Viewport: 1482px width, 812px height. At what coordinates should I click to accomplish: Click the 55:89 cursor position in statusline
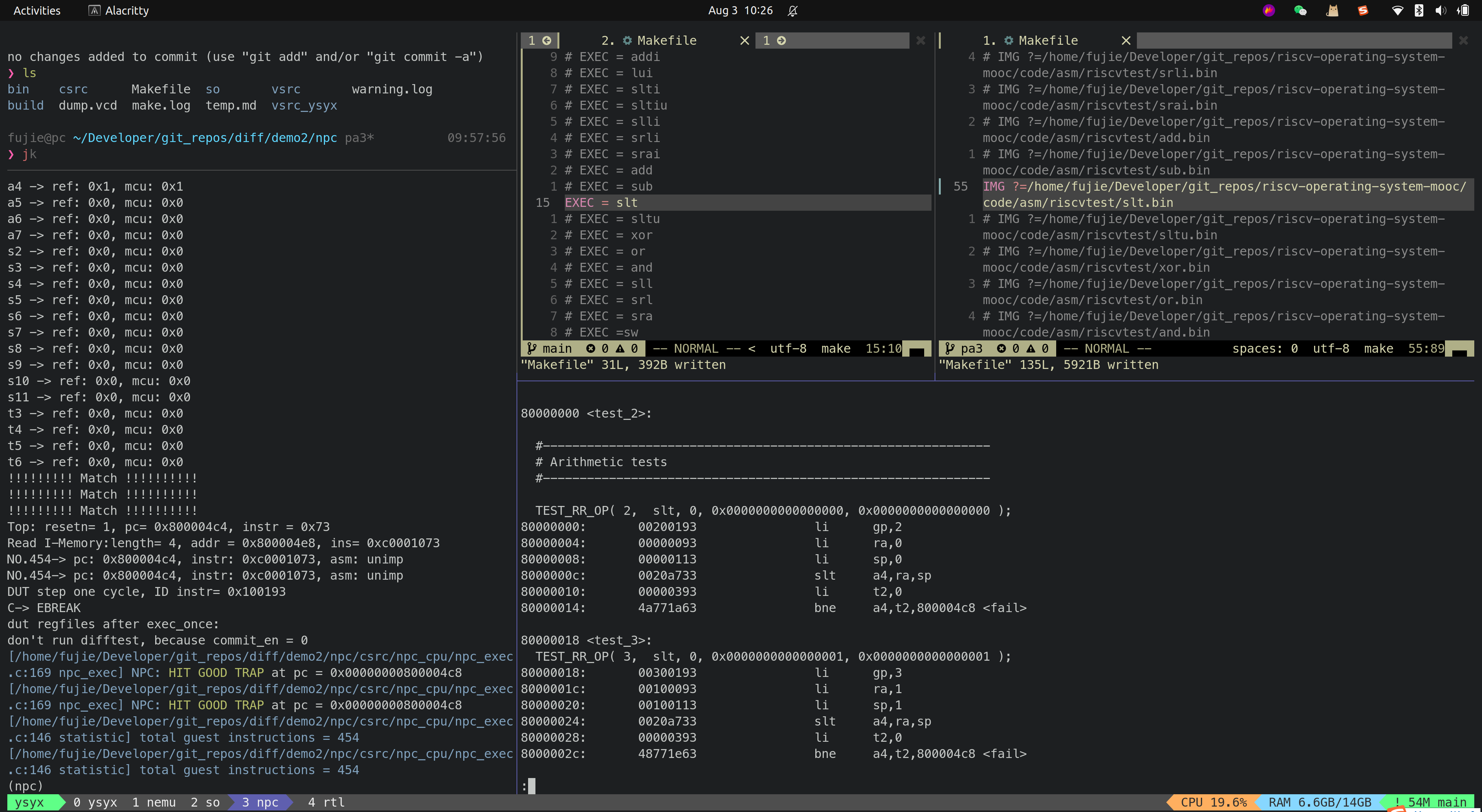pos(1426,348)
